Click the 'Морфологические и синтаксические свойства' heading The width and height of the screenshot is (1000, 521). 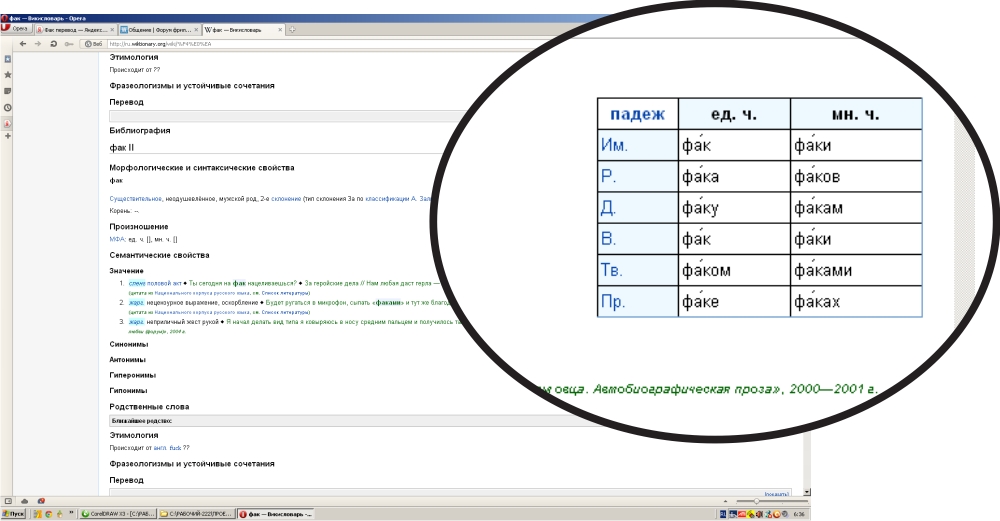pyautogui.click(x=202, y=168)
